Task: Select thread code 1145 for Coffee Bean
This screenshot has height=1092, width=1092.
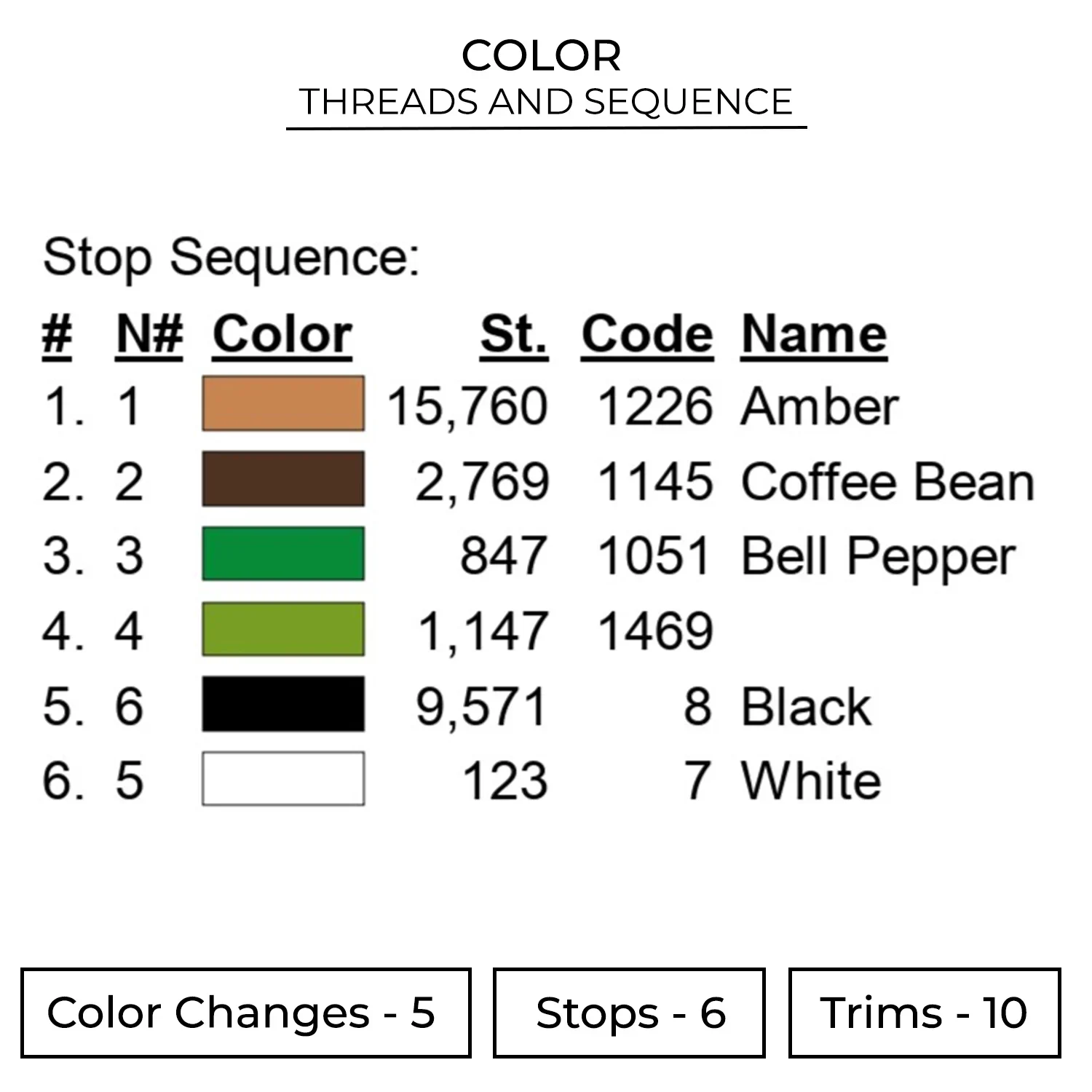Action: point(654,482)
